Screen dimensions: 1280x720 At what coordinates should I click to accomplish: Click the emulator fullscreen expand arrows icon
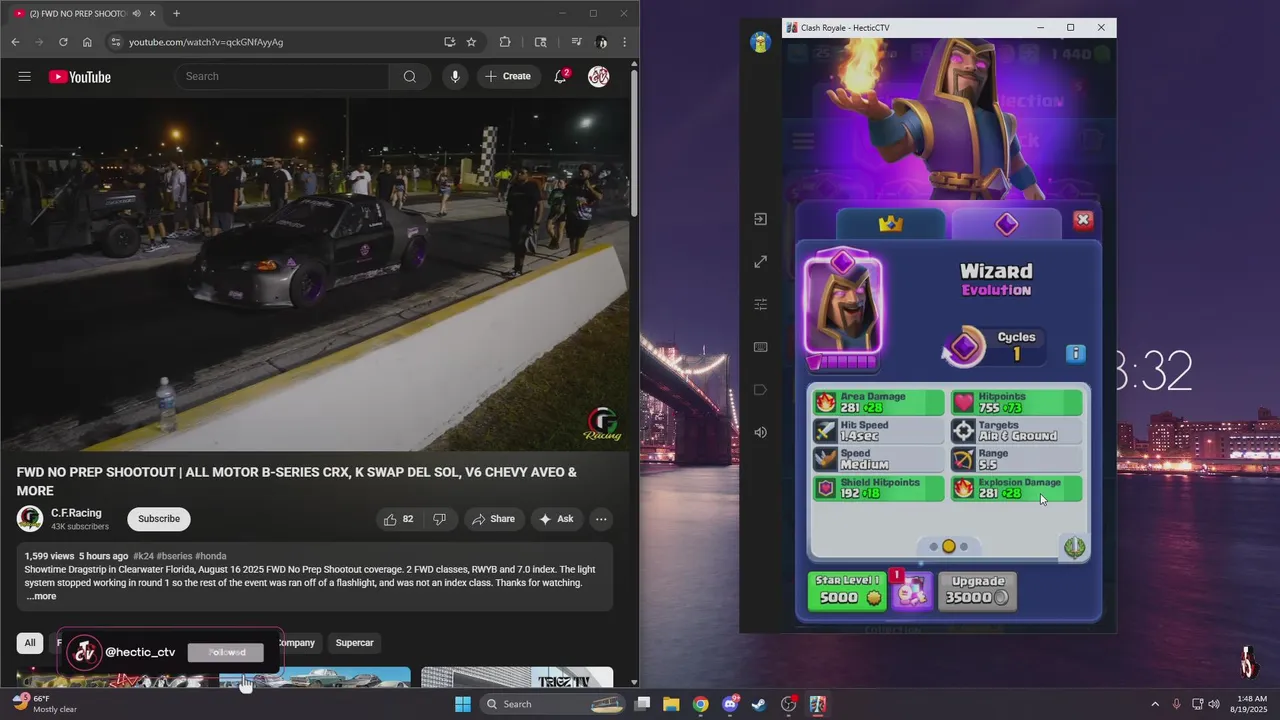coord(761,262)
